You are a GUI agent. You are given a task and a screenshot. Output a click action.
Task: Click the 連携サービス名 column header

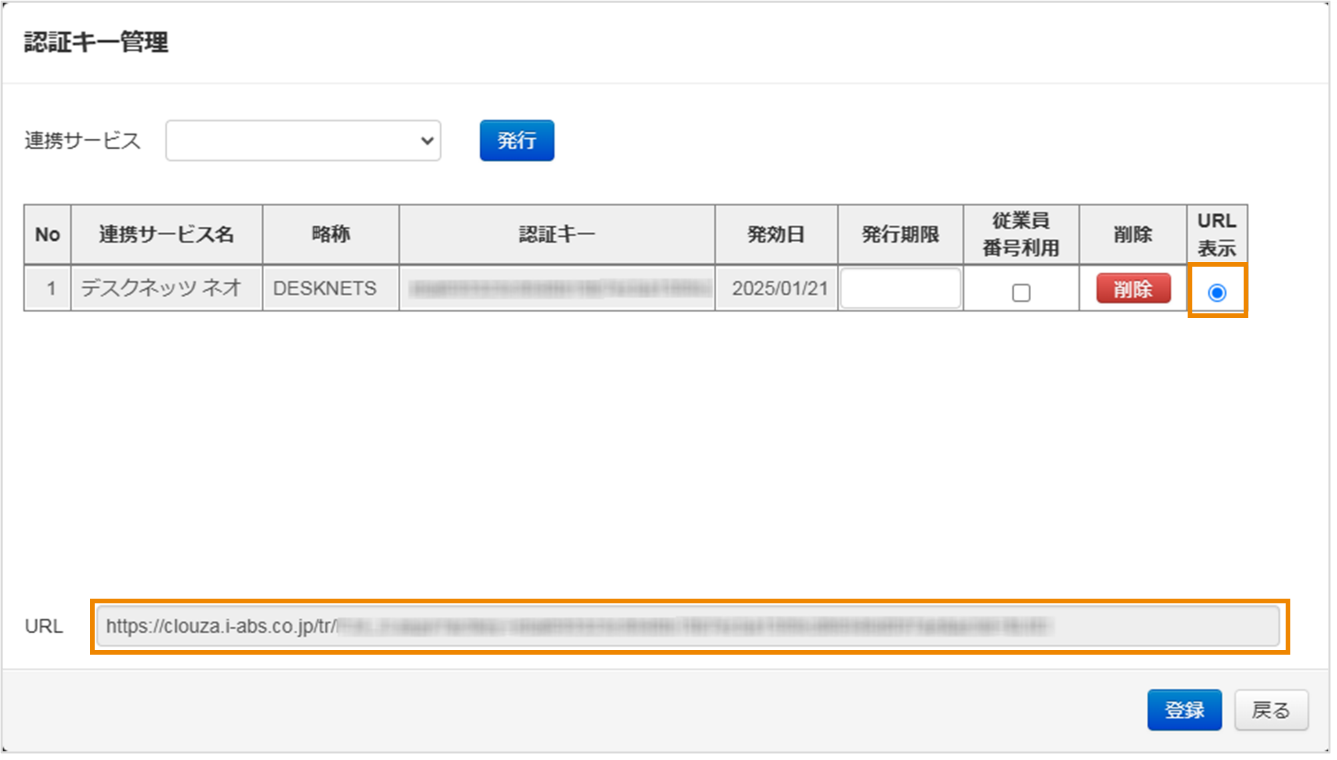(x=166, y=235)
